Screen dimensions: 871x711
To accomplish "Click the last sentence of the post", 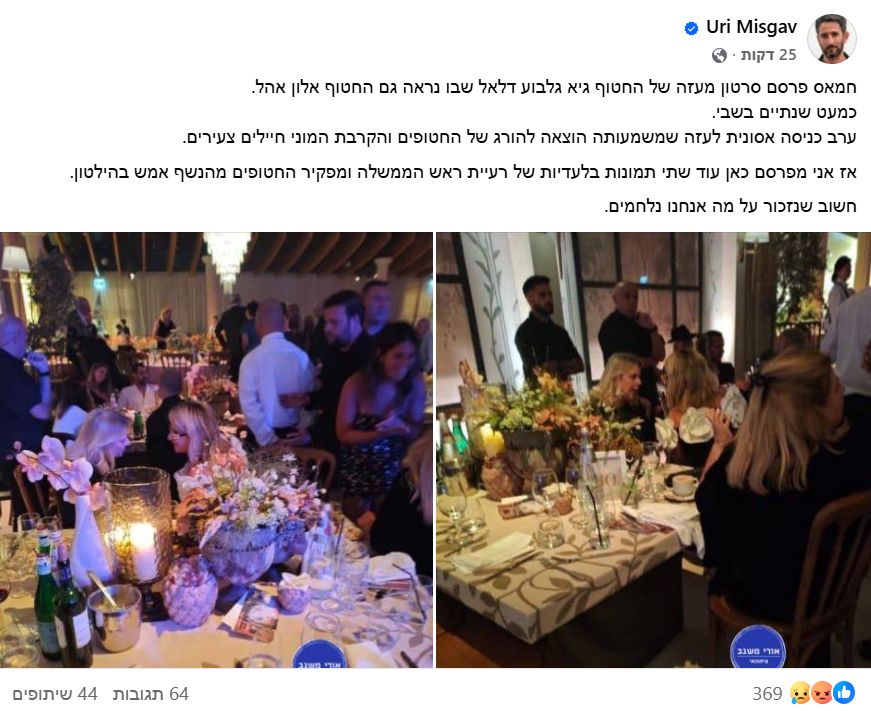I will pyautogui.click(x=730, y=206).
